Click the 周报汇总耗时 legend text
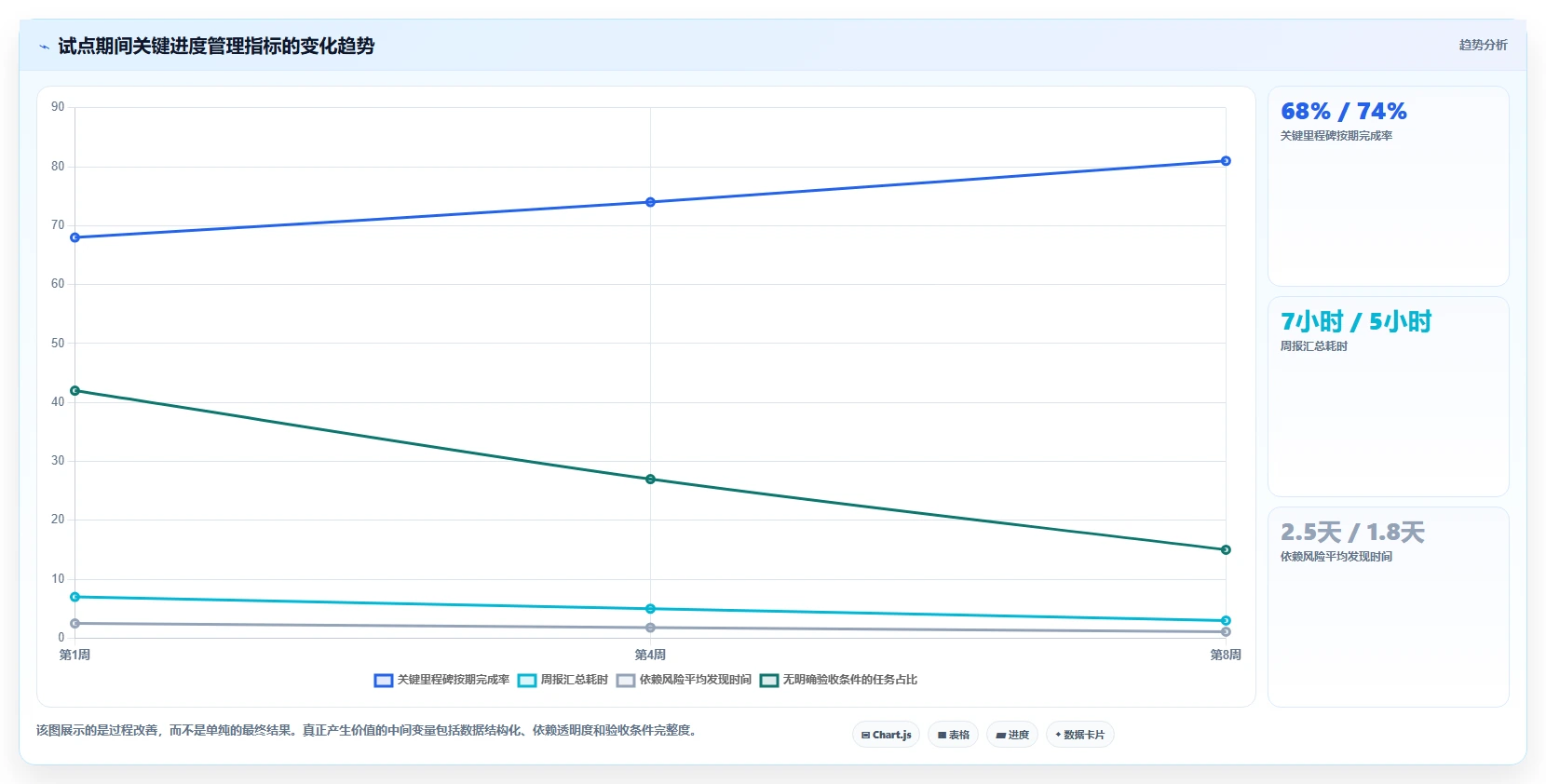Viewport: 1546px width, 784px height. (575, 681)
